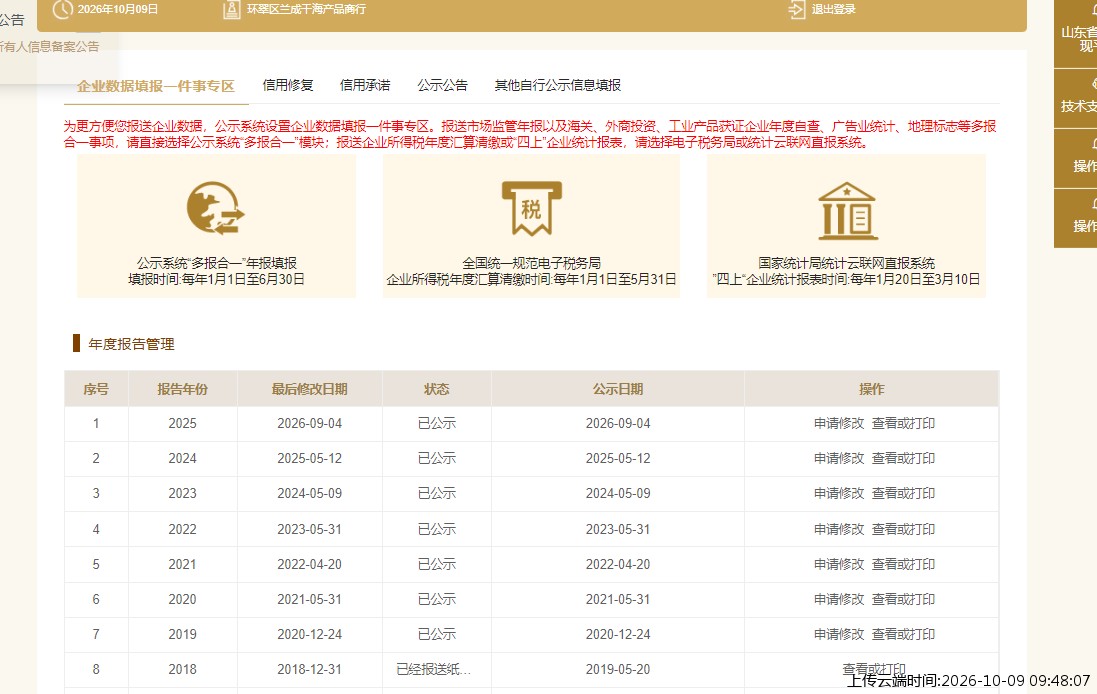Click 申请修改 for report year 2023
This screenshot has height=694, width=1097.
tap(839, 493)
